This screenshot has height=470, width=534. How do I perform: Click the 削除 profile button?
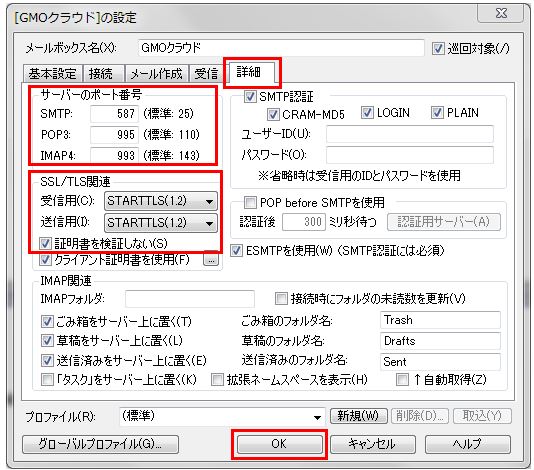[x=420, y=416]
